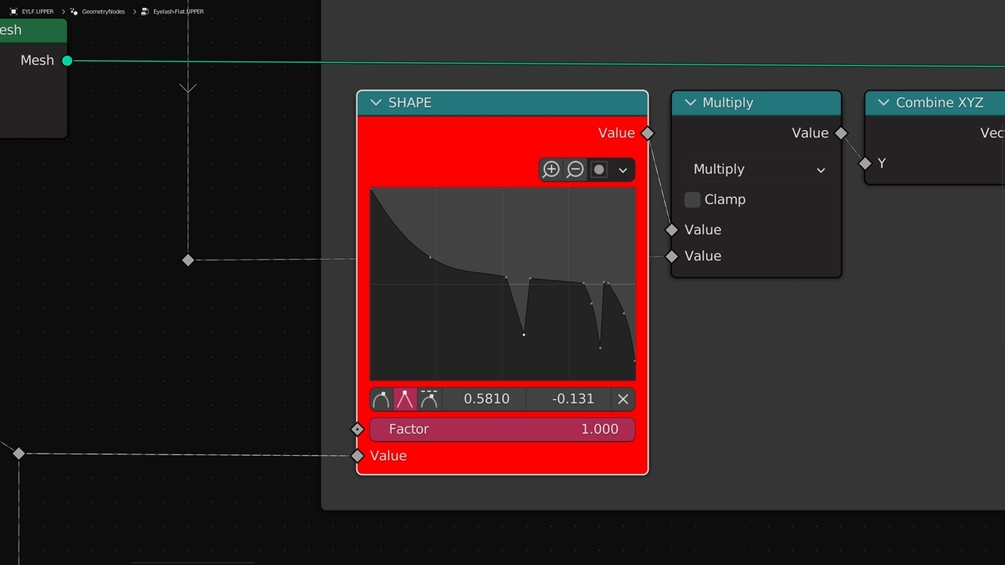
Task: Select the Multiply node header
Action: (756, 102)
